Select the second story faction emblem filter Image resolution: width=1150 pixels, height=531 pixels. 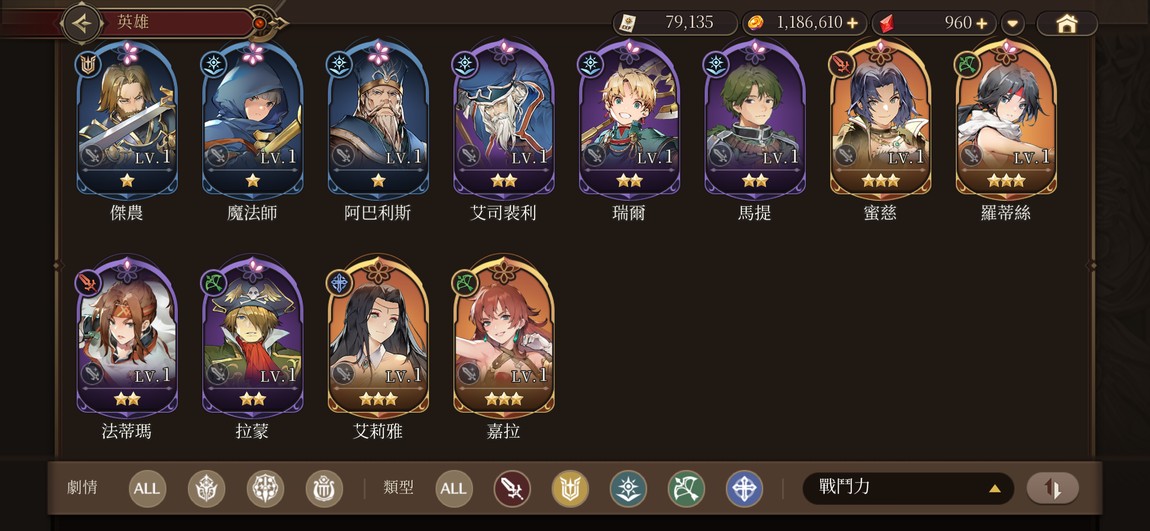265,489
